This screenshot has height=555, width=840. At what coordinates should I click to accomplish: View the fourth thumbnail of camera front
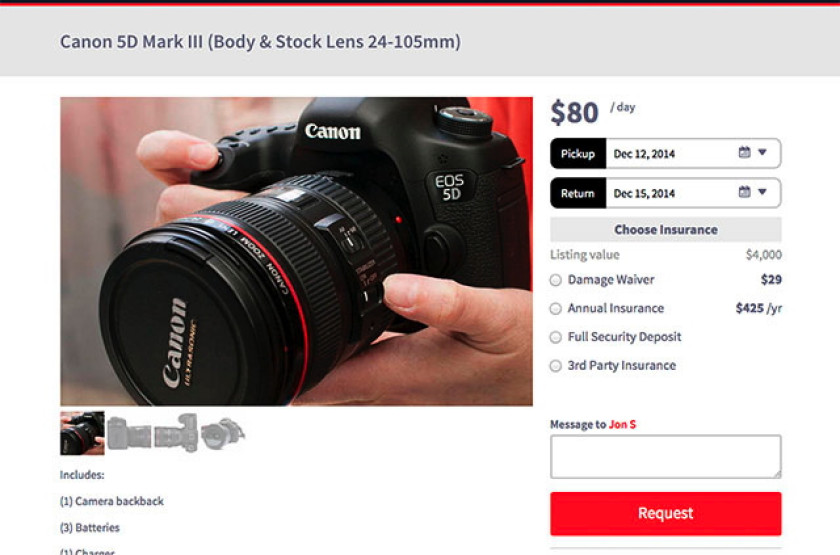pyautogui.click(x=223, y=433)
